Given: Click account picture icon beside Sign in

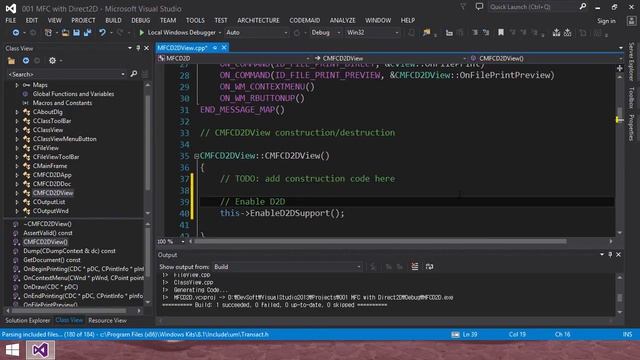Looking at the screenshot, I should [x=631, y=21].
